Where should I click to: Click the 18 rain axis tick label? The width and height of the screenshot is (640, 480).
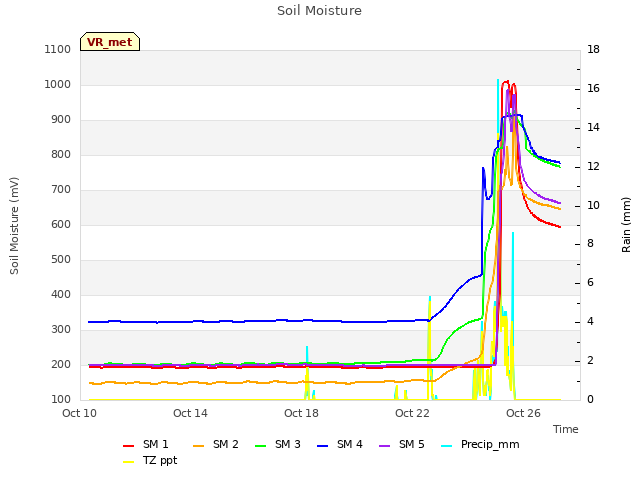click(593, 50)
